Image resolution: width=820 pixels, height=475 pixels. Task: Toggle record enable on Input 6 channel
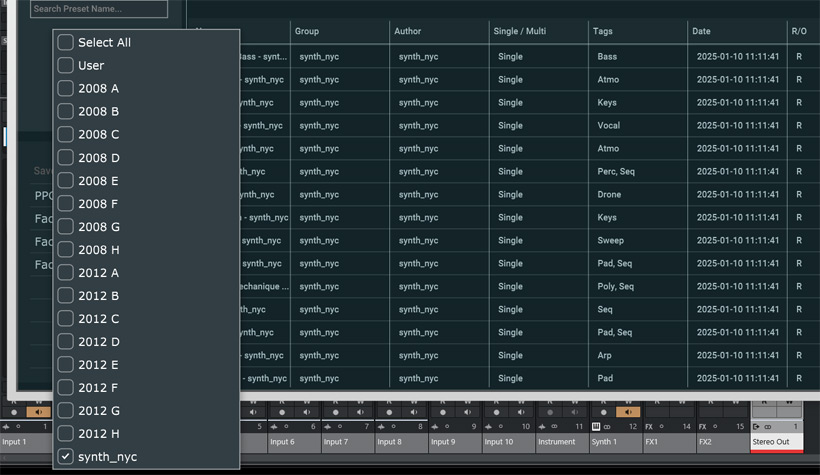coord(282,412)
